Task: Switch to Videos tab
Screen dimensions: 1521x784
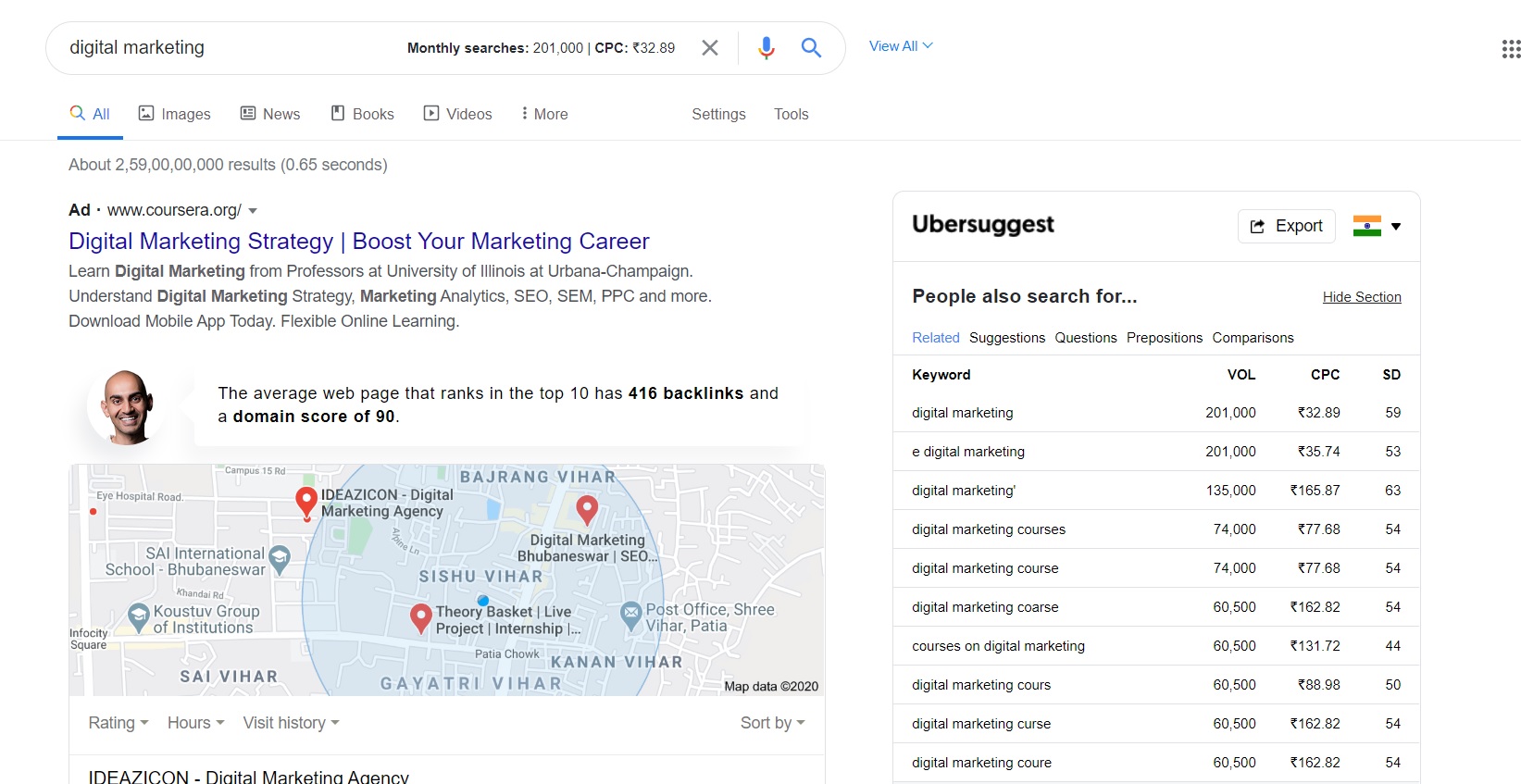Action: pyautogui.click(x=457, y=114)
